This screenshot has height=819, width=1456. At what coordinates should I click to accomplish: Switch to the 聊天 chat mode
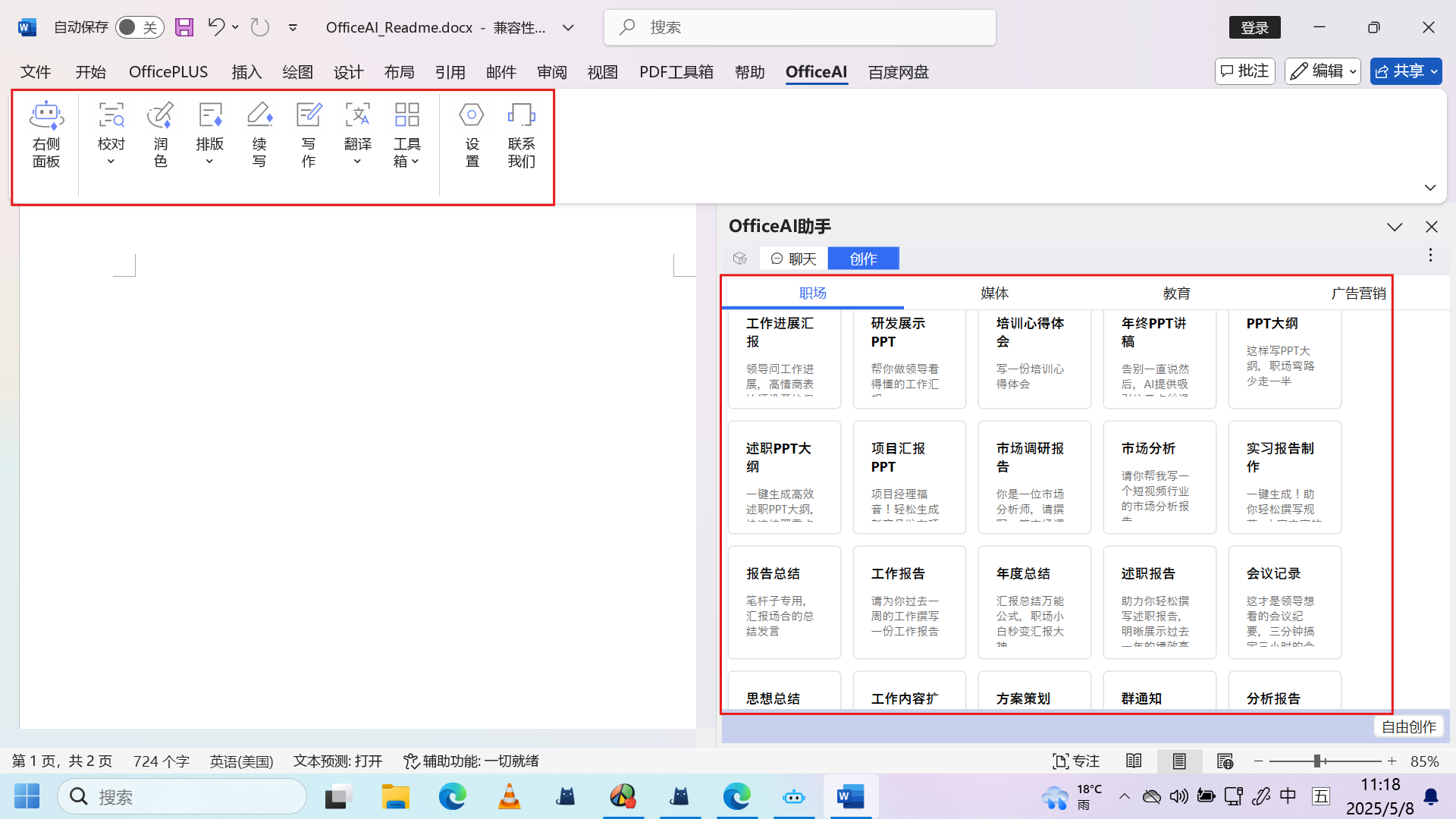tap(793, 259)
